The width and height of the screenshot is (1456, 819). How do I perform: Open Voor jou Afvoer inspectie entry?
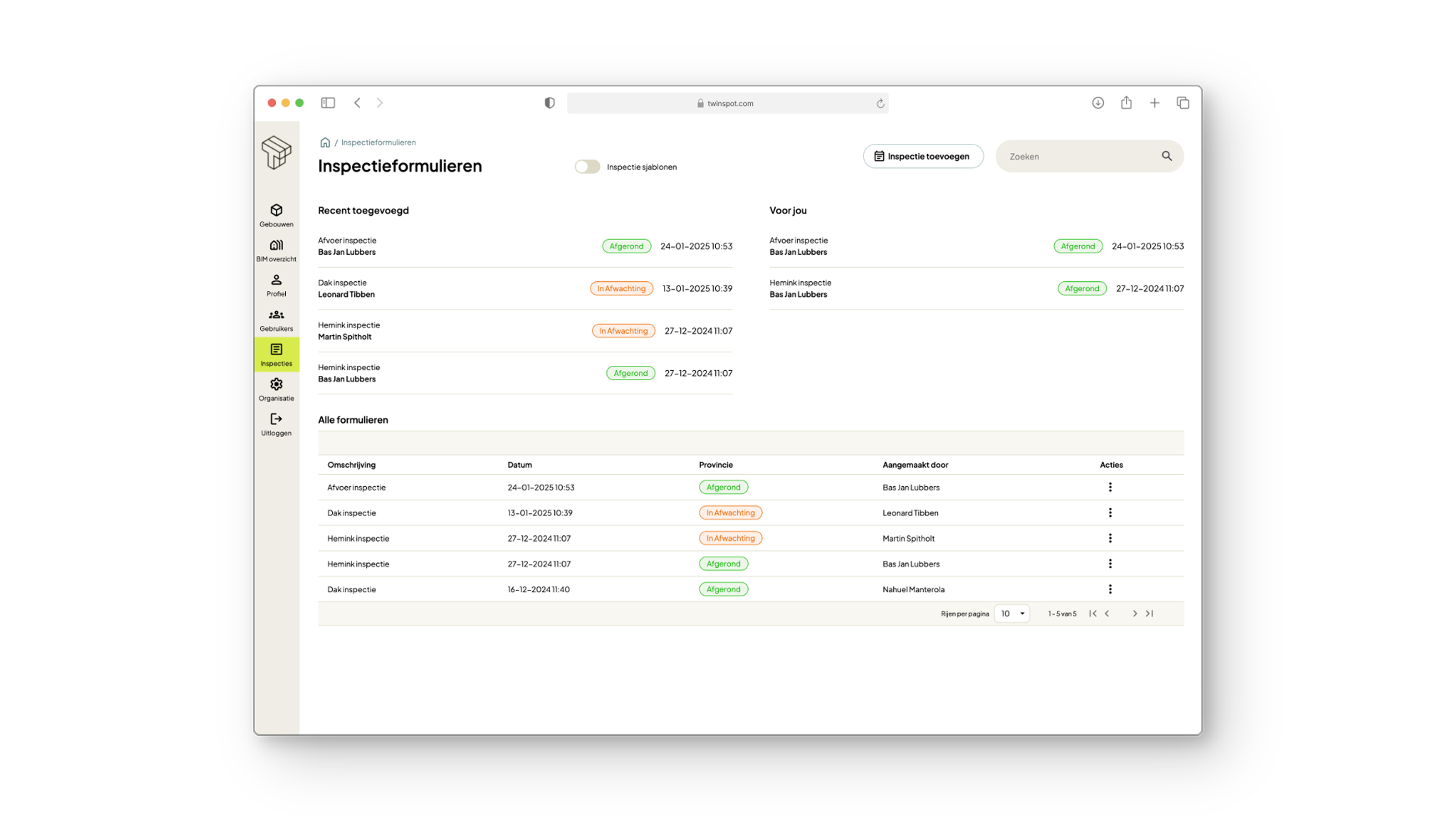click(x=976, y=246)
